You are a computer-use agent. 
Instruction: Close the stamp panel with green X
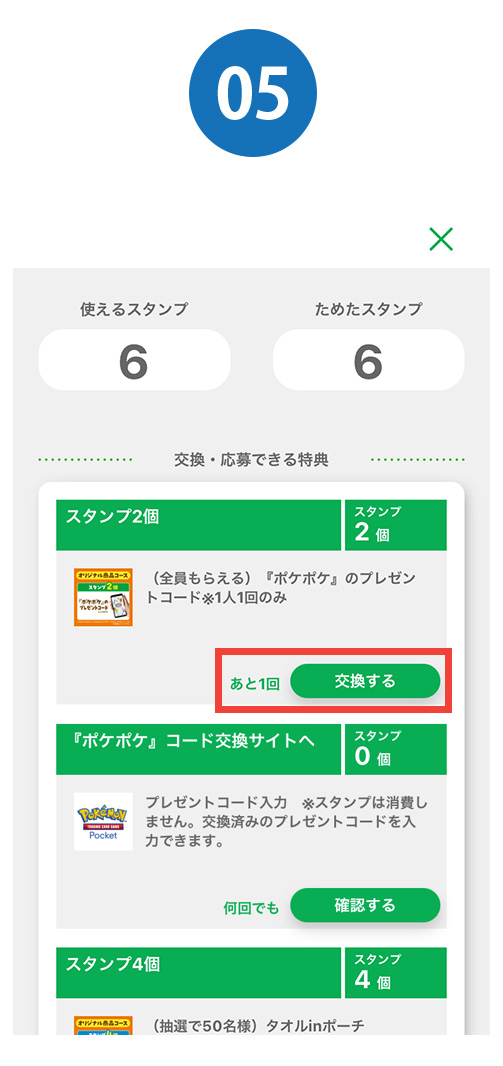441,239
